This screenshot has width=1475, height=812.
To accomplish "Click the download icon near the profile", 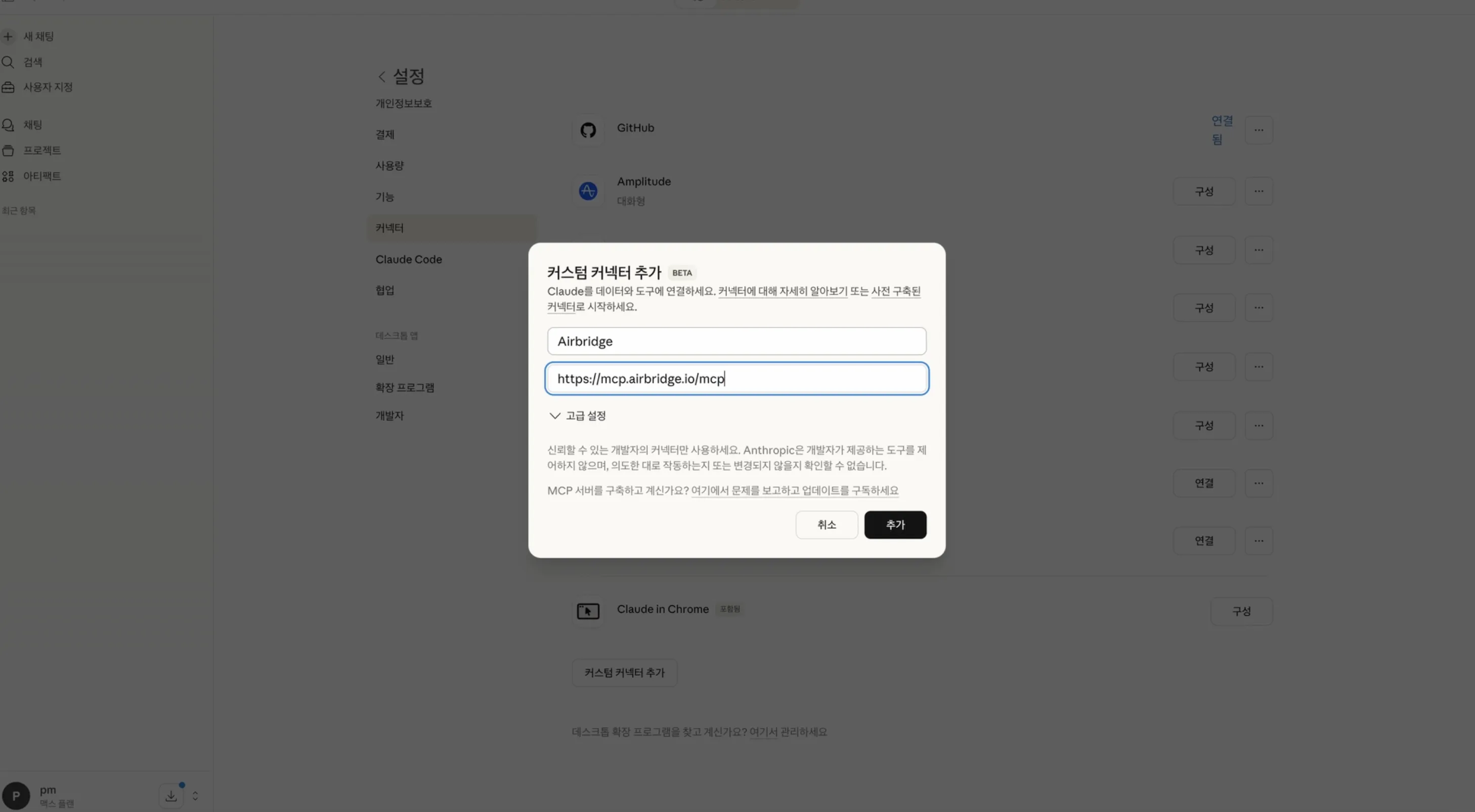I will [170, 796].
